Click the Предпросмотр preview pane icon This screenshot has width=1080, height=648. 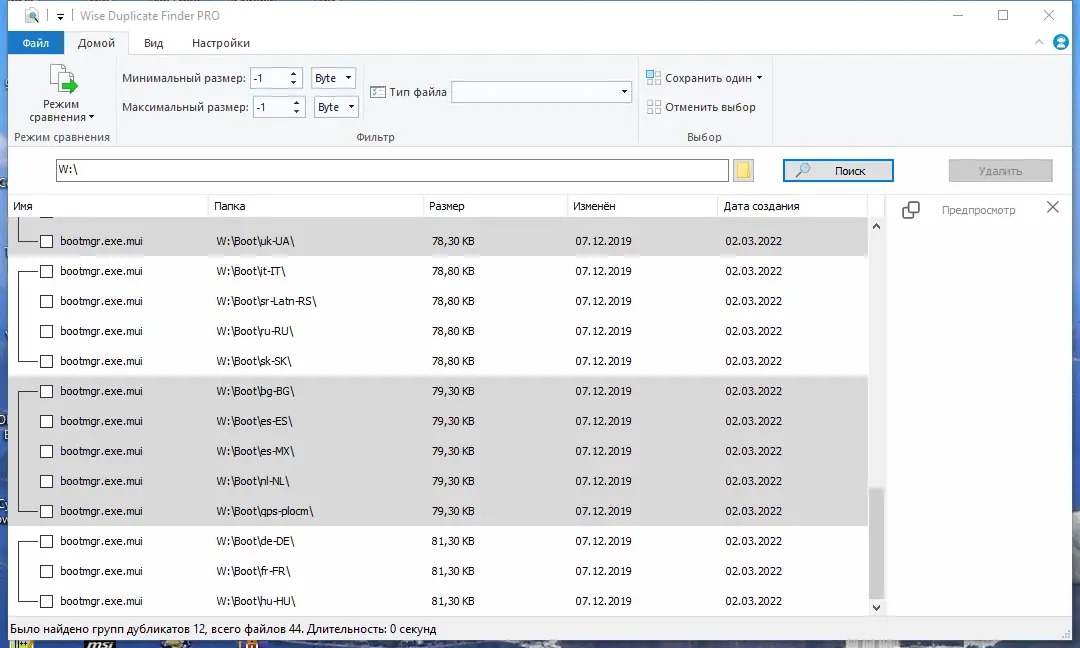[x=911, y=210]
